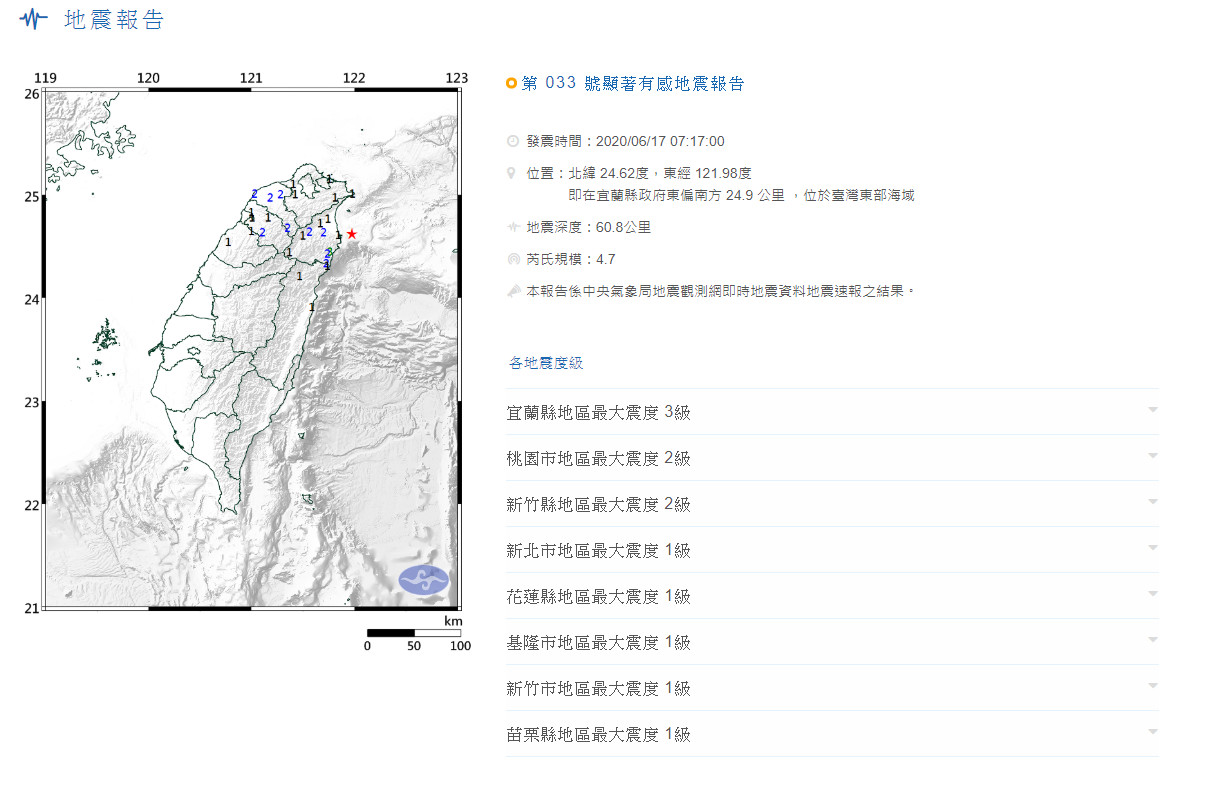Click the km scale bar below the map
Screen dimensions: 1225x797
point(413,633)
